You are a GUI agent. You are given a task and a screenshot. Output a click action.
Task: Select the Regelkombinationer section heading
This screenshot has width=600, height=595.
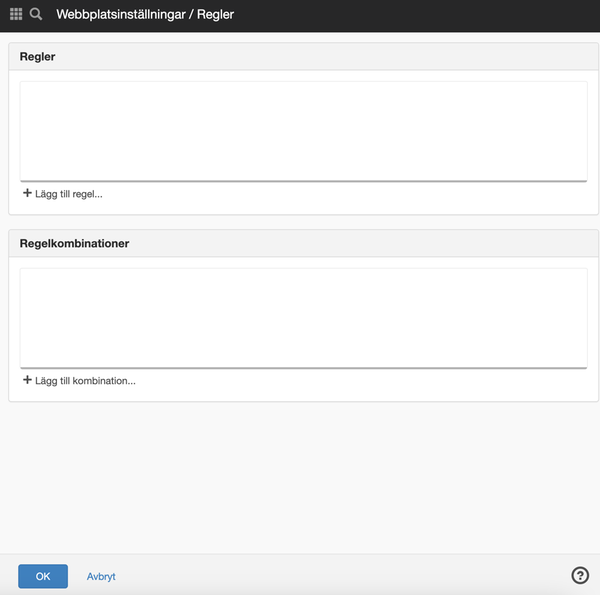(74, 243)
